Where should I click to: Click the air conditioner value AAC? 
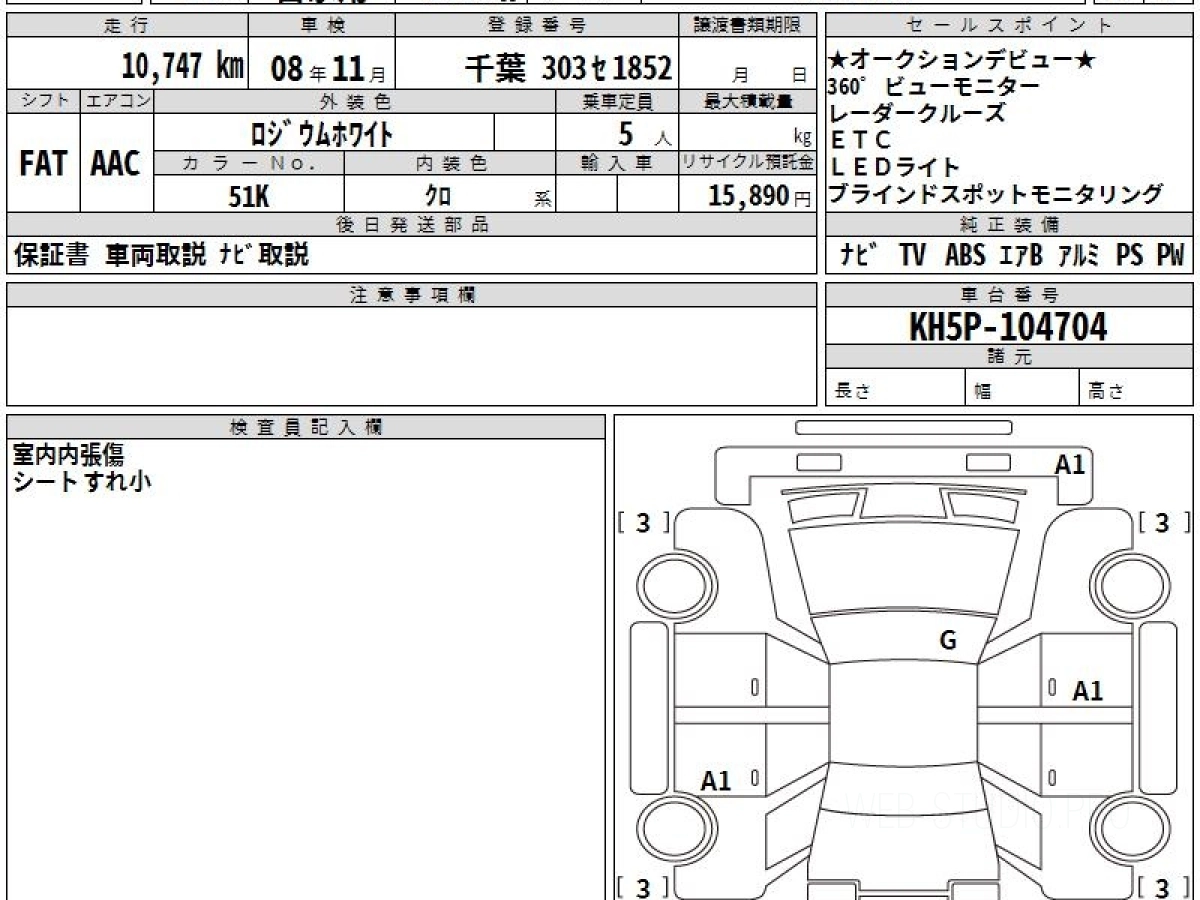pos(116,163)
